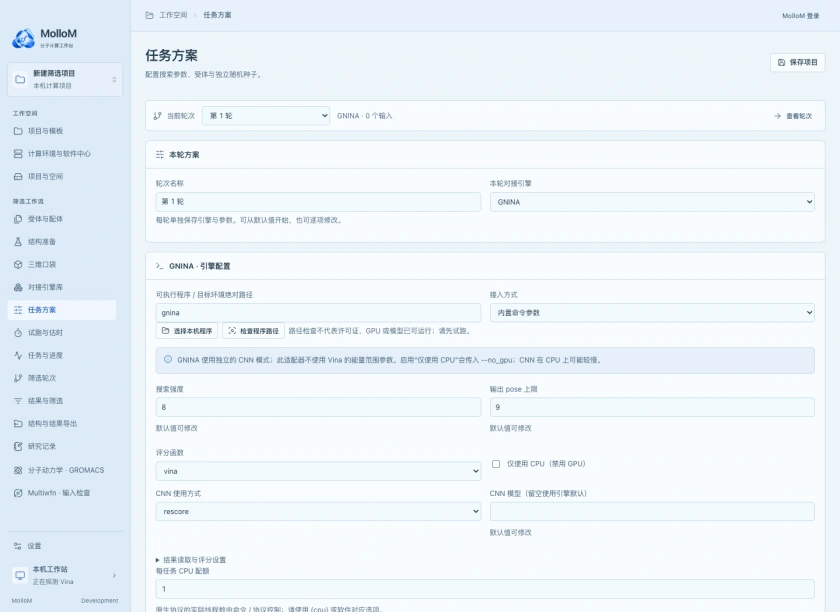Screen dimensions: 840x612
Task: Click the 保存项目 button
Action: click(x=798, y=62)
